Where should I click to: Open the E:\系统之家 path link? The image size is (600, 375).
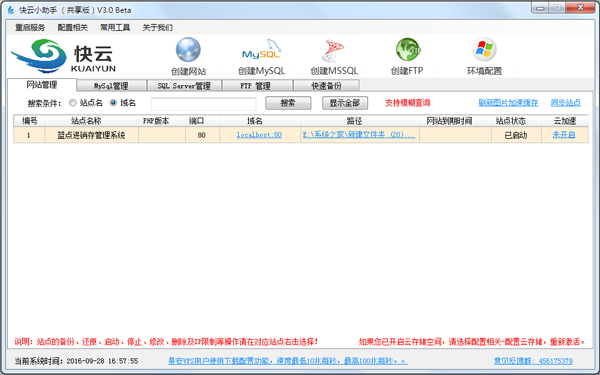coord(359,135)
